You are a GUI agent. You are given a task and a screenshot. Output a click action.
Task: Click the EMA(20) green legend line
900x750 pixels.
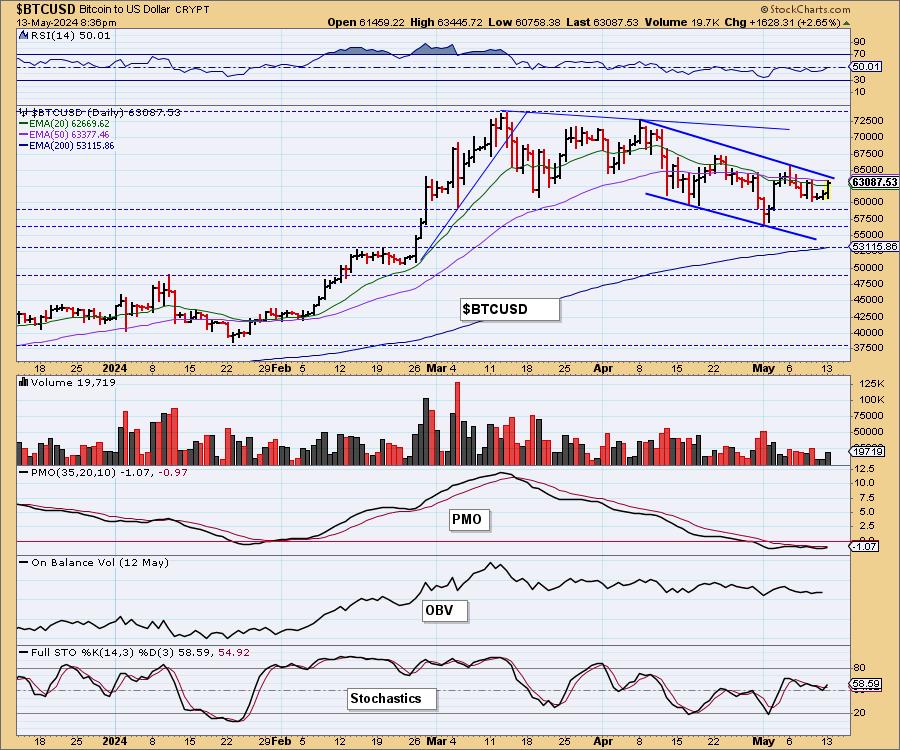25,123
